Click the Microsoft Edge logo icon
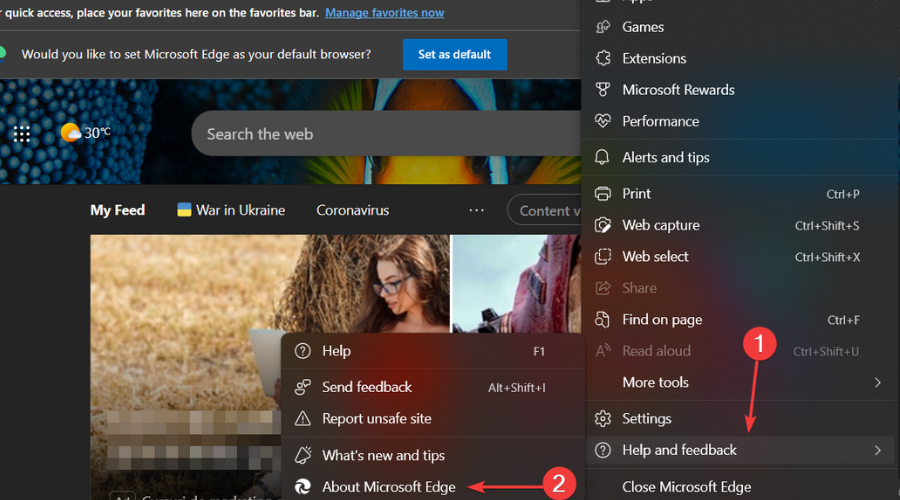 coord(302,487)
